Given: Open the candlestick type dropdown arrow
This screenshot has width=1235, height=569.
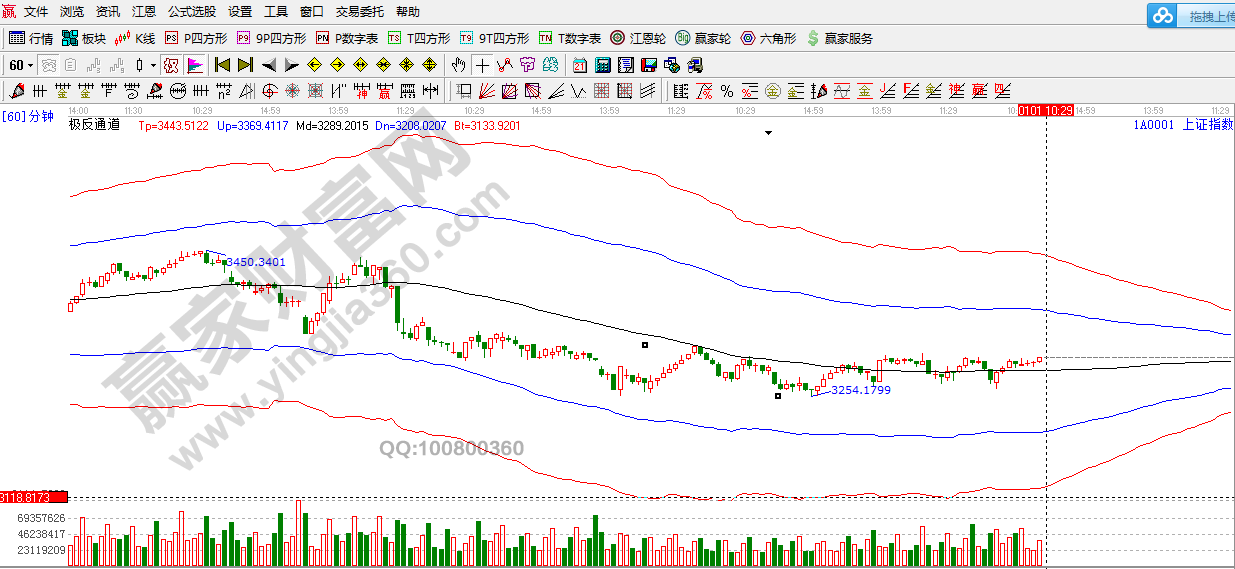Looking at the screenshot, I should (x=153, y=65).
